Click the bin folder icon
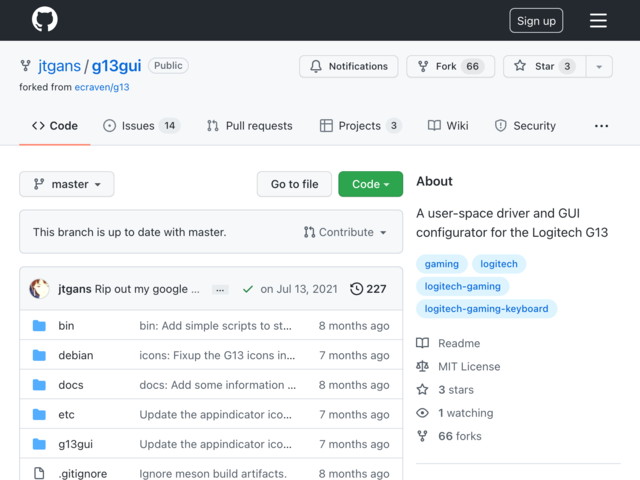 point(39,326)
